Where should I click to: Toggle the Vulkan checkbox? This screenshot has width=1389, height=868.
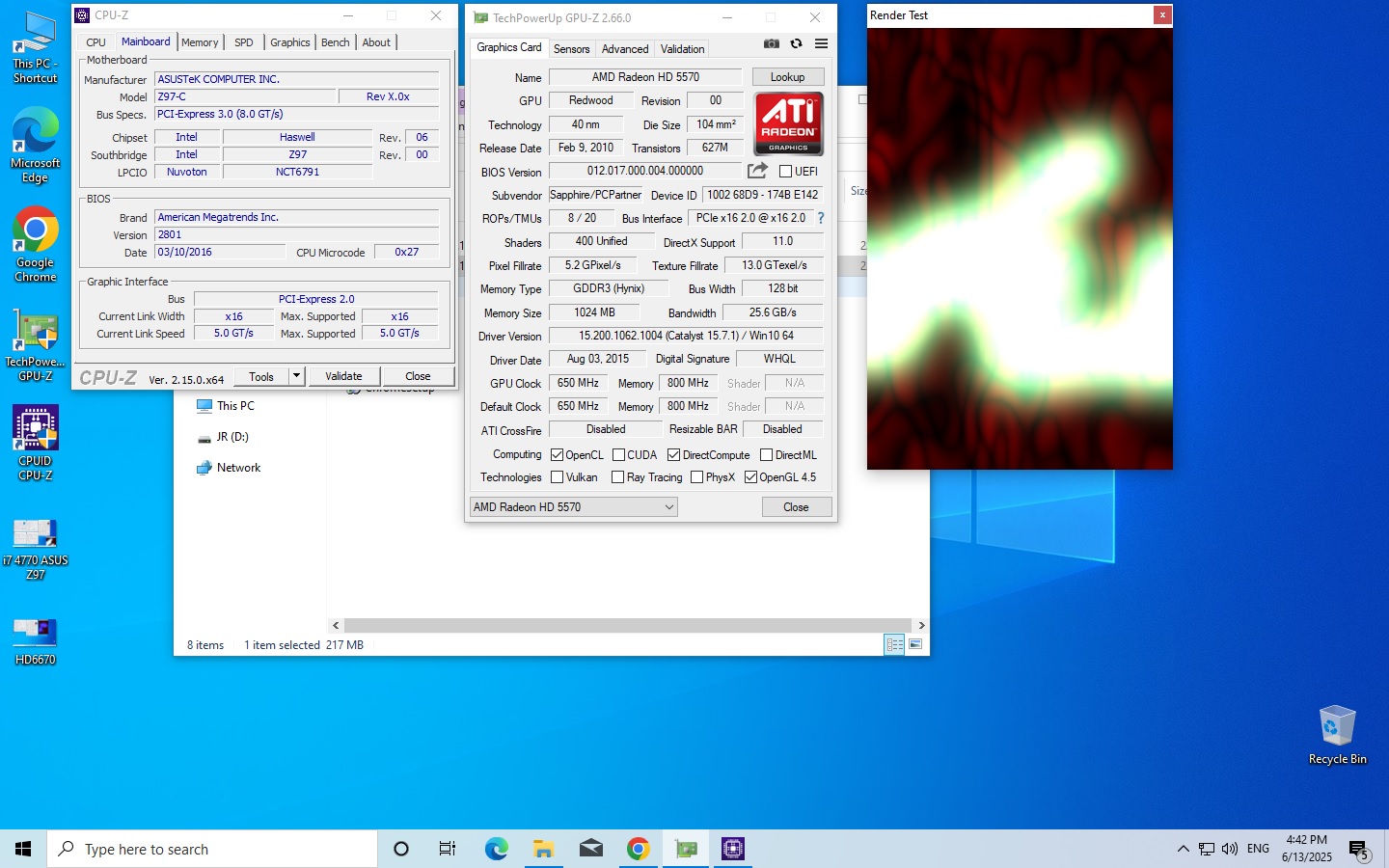click(557, 477)
